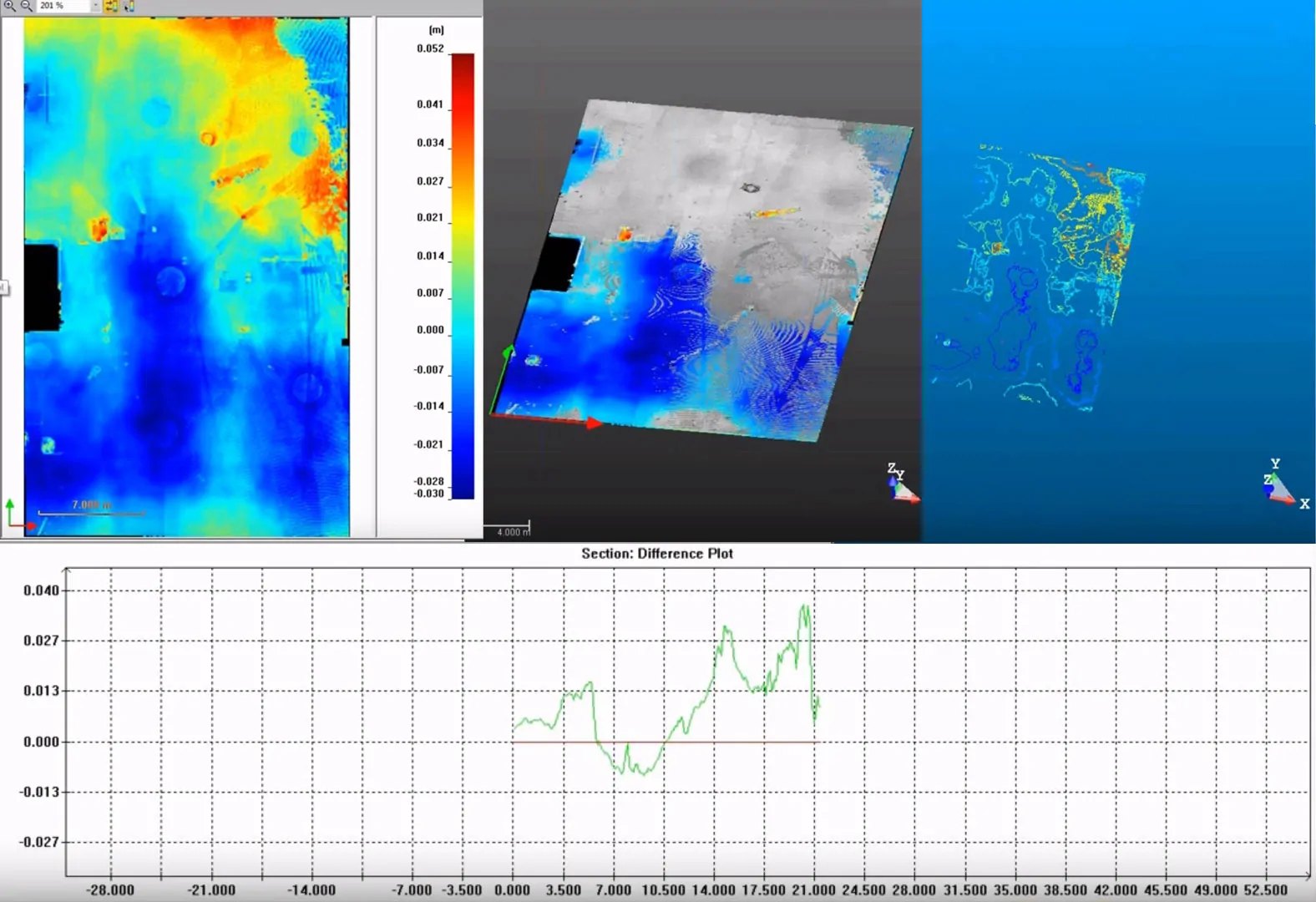Open the 201 % zoom level dropdown
Viewport: 1316px width, 902px height.
[x=95, y=6]
